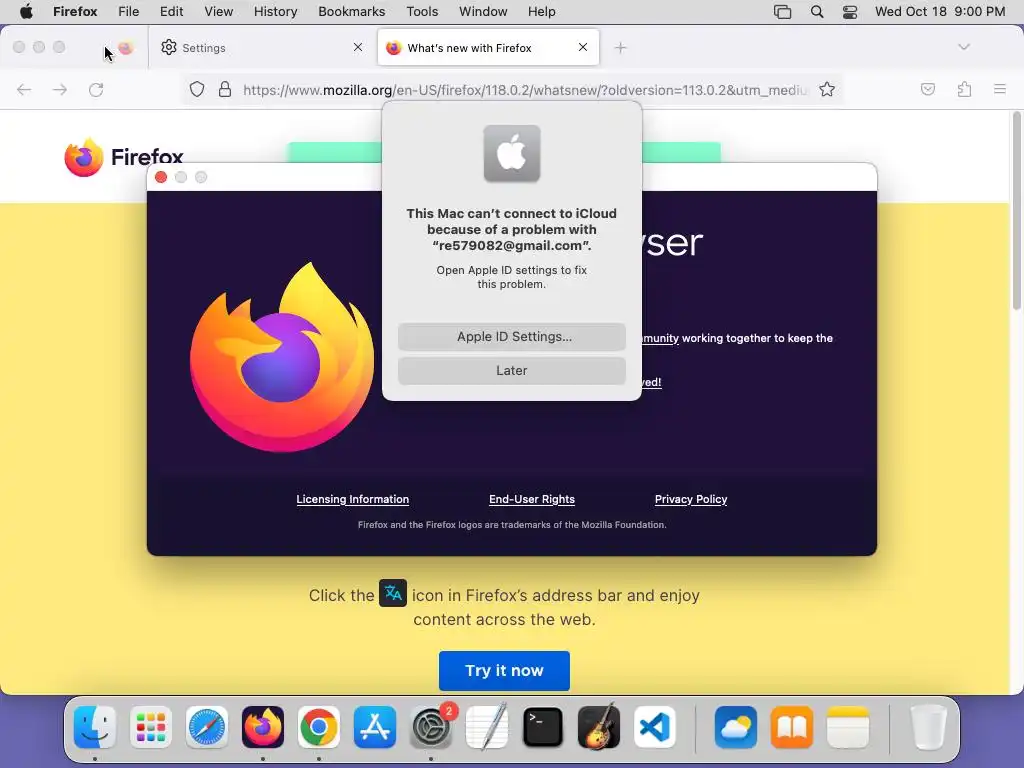Open the Extensions puzzle icon
Image resolution: width=1024 pixels, height=768 pixels.
[x=965, y=89]
